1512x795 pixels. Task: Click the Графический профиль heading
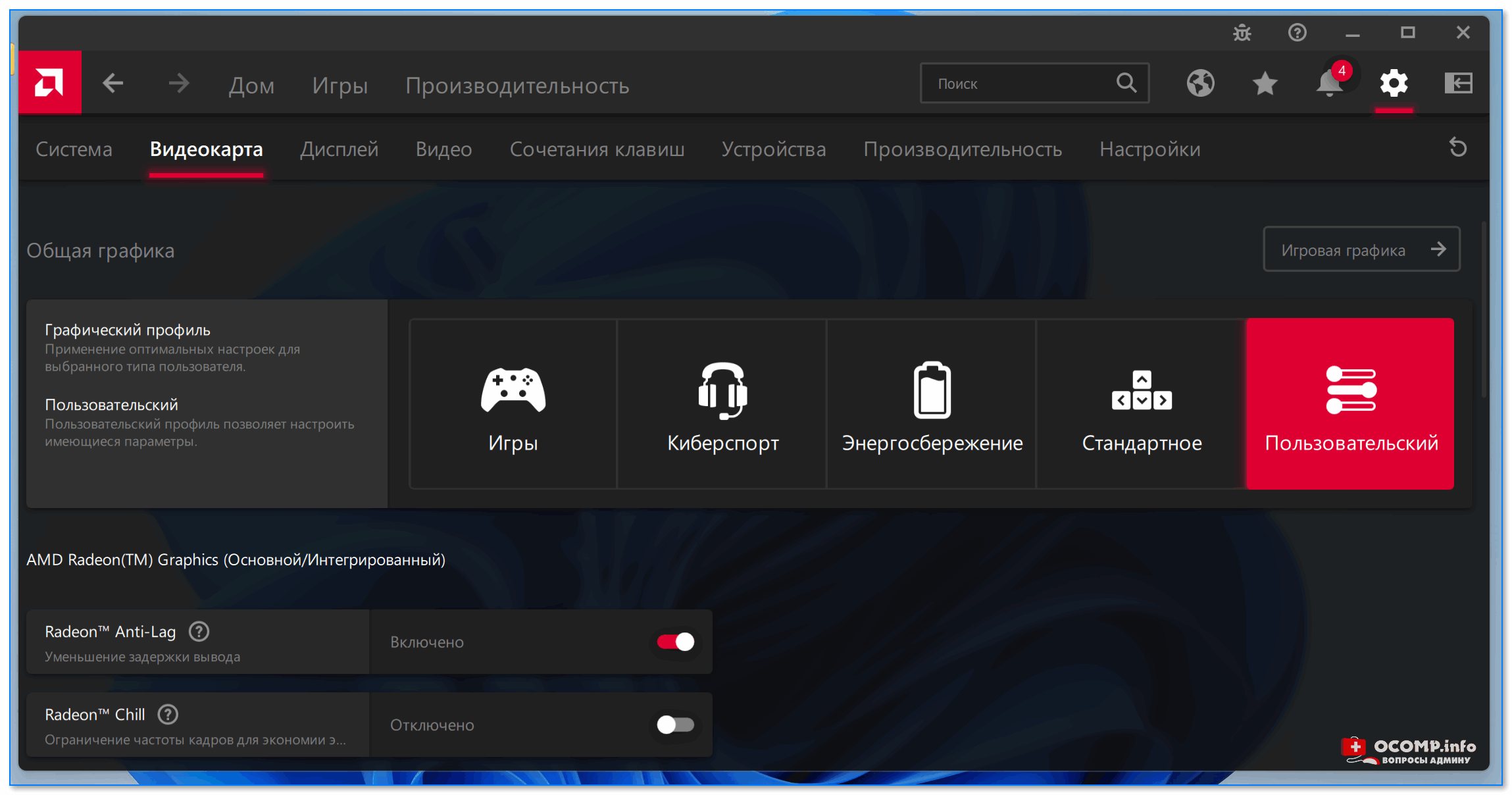pyautogui.click(x=128, y=330)
